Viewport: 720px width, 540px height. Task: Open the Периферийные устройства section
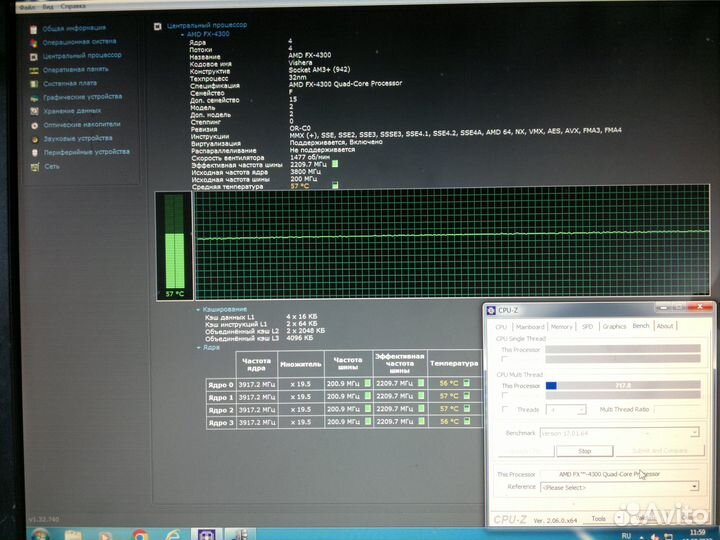pos(86,152)
